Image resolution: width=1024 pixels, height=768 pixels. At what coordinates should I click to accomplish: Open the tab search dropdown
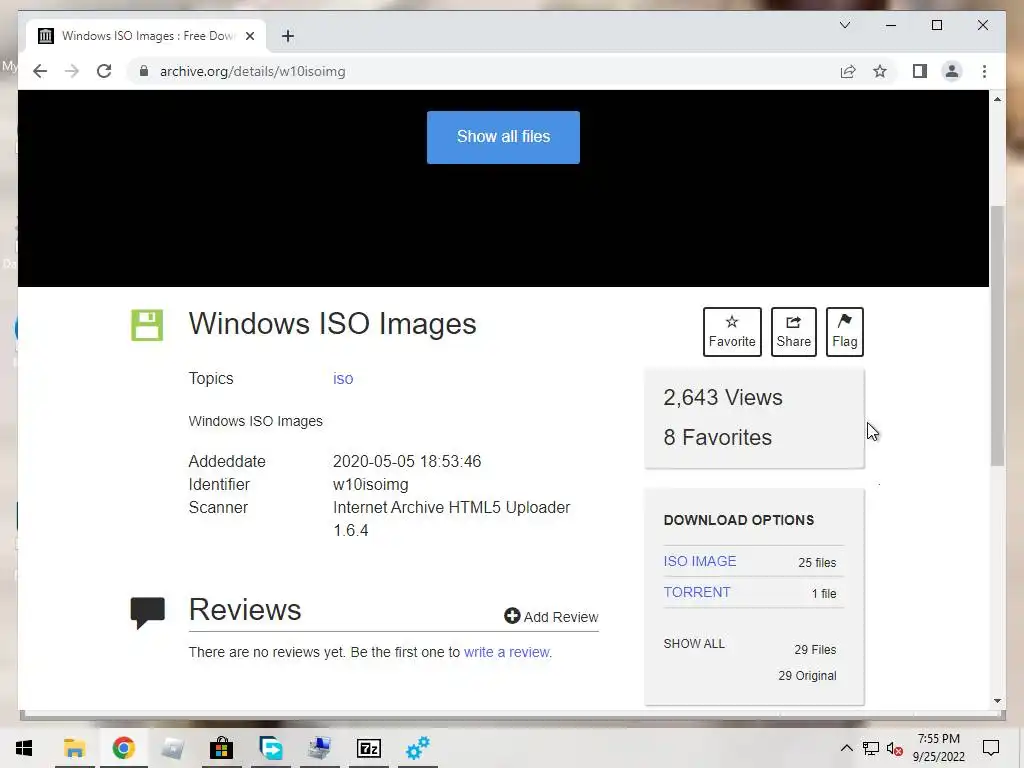[844, 25]
